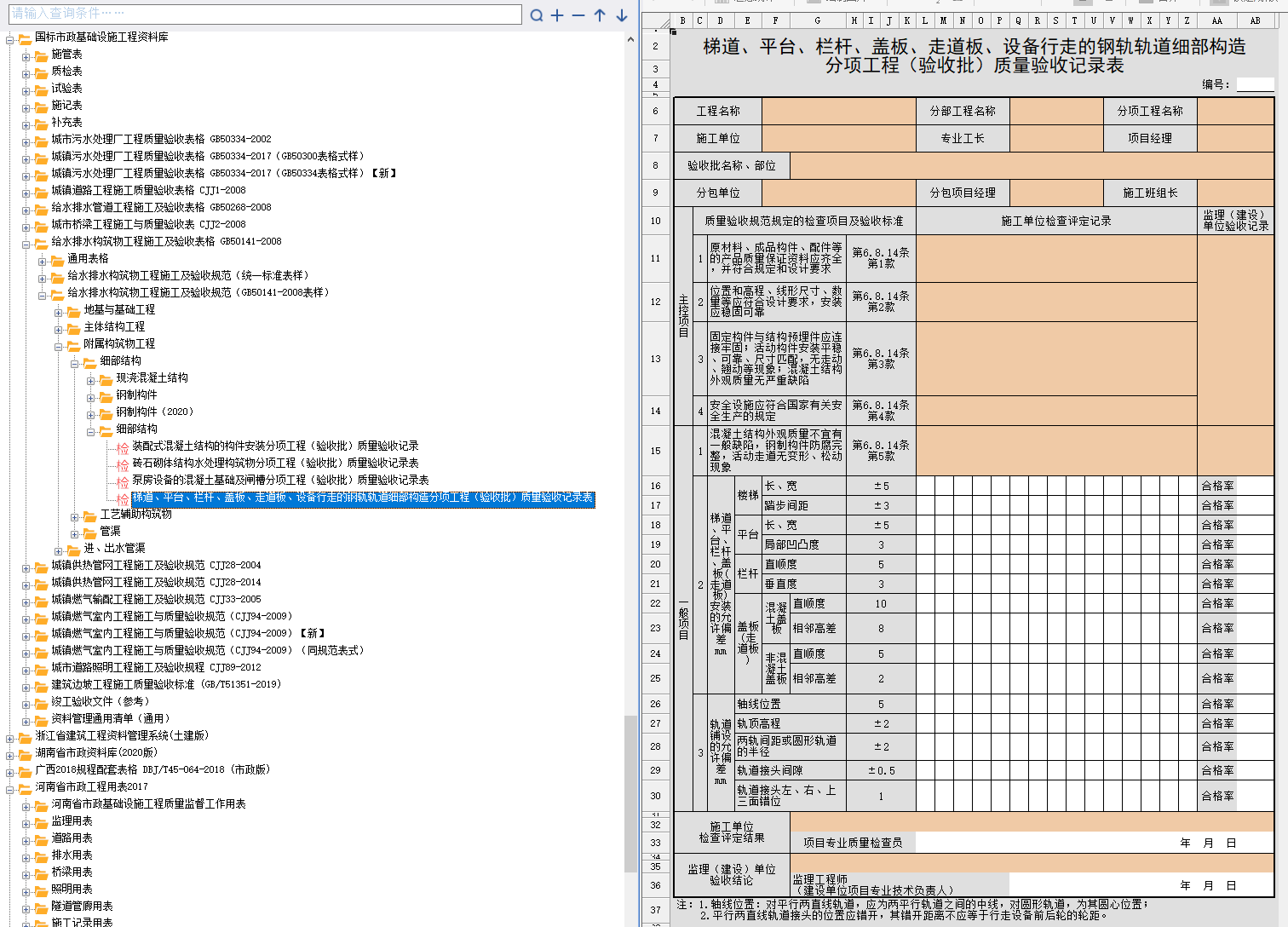Select 城市桥梁工程施工与质量验收表 CJJ2-2008
Image resolution: width=1288 pixels, height=927 pixels.
click(148, 224)
